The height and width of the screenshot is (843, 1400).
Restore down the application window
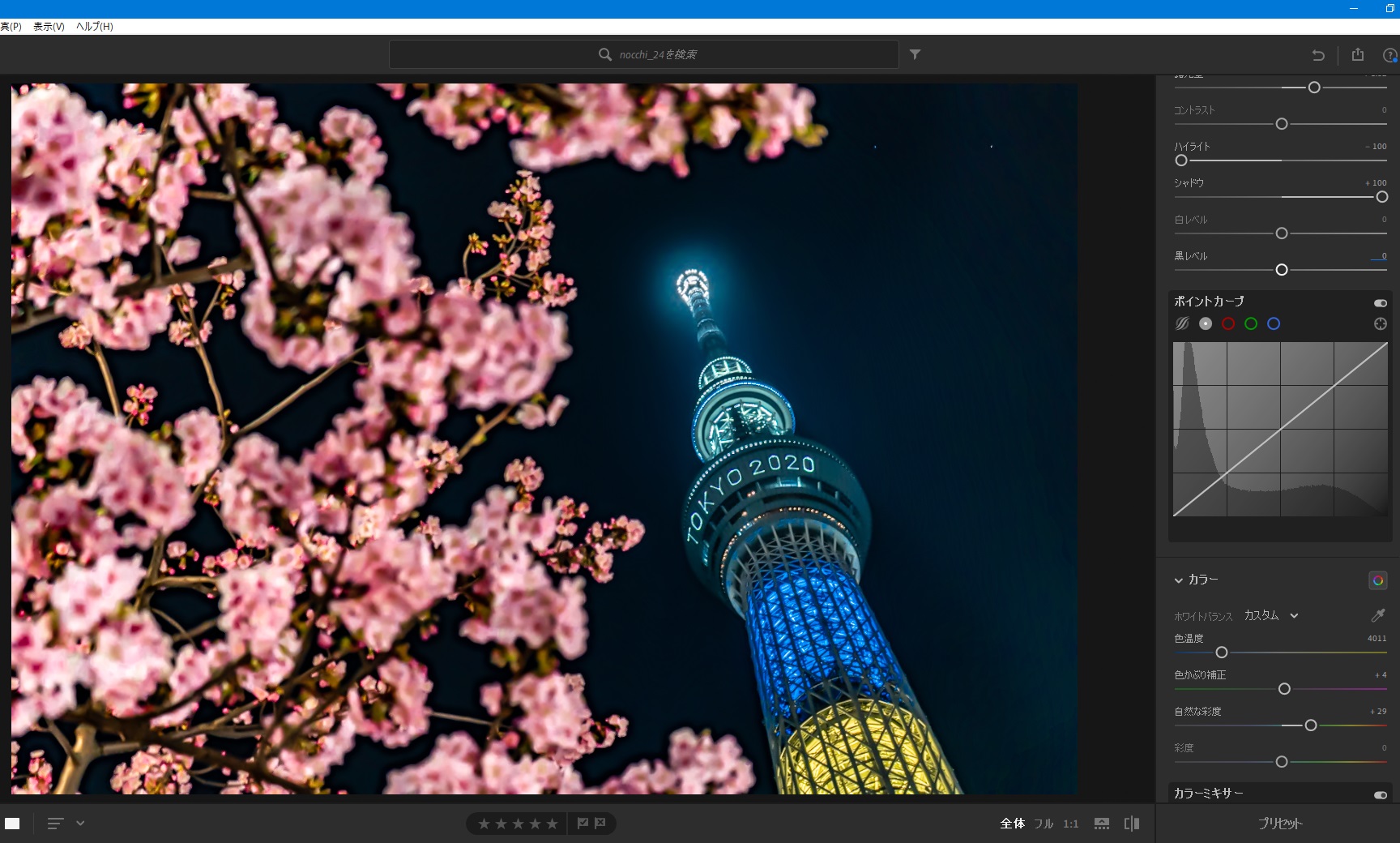1390,8
